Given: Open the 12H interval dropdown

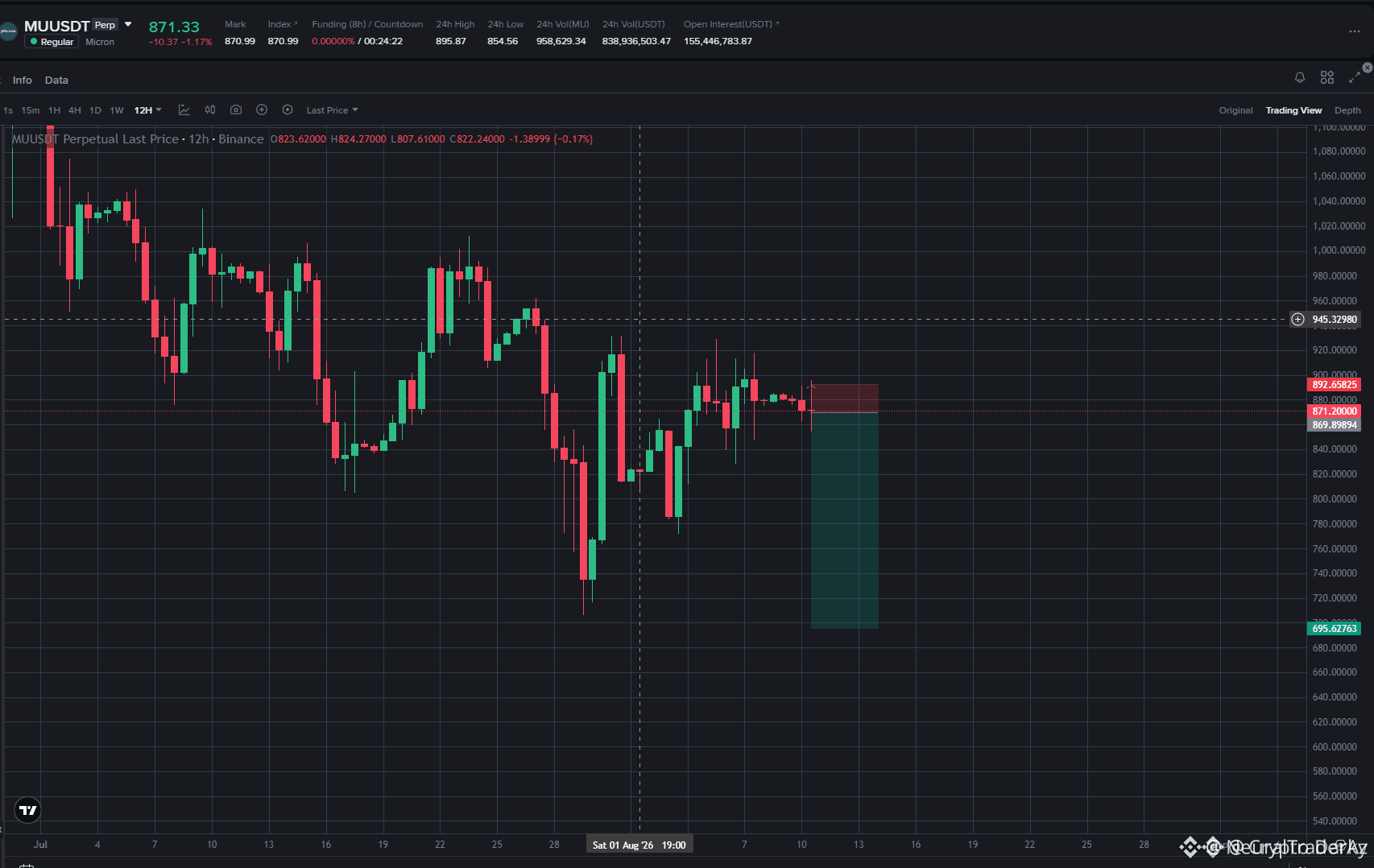Looking at the screenshot, I should coord(148,110).
